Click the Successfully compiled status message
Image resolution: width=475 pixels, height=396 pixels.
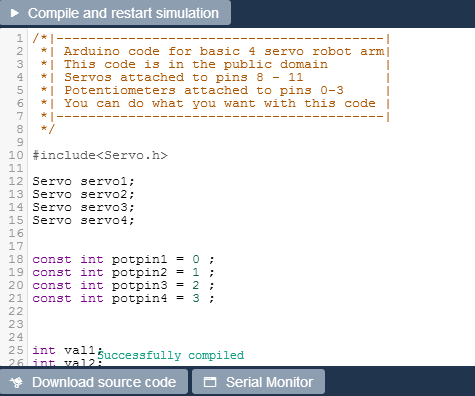(171, 355)
